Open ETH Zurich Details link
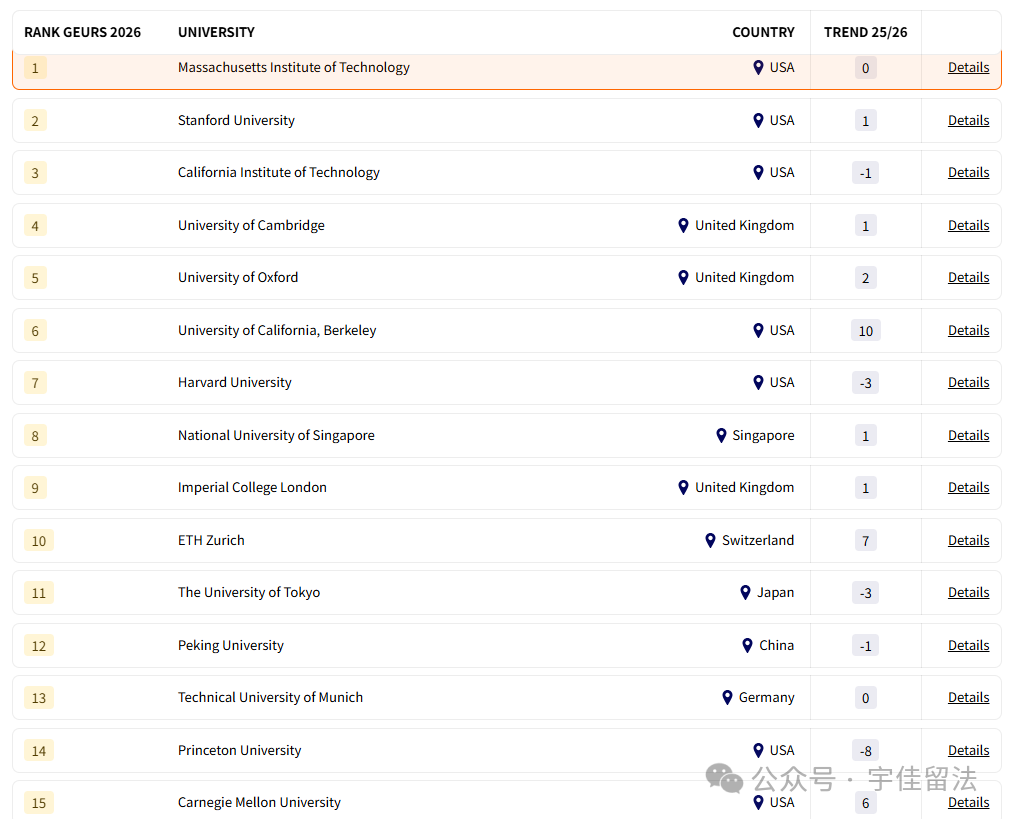 pos(968,540)
